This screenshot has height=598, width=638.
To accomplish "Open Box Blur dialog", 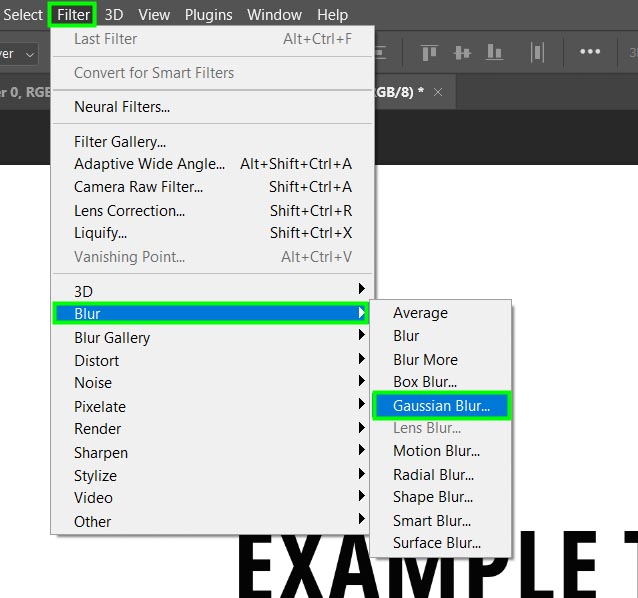I will 441,382.
